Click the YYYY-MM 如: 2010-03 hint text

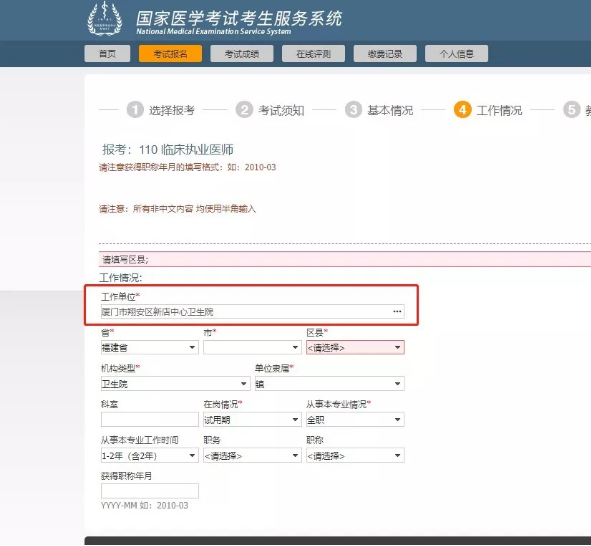tap(144, 506)
